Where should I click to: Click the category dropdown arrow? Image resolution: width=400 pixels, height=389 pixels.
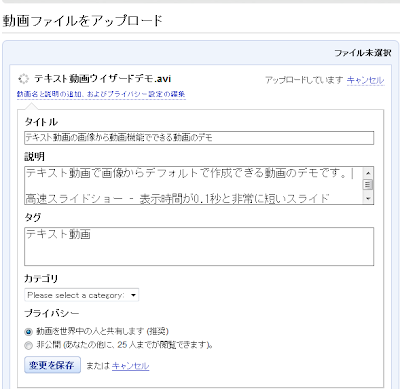coord(133,295)
